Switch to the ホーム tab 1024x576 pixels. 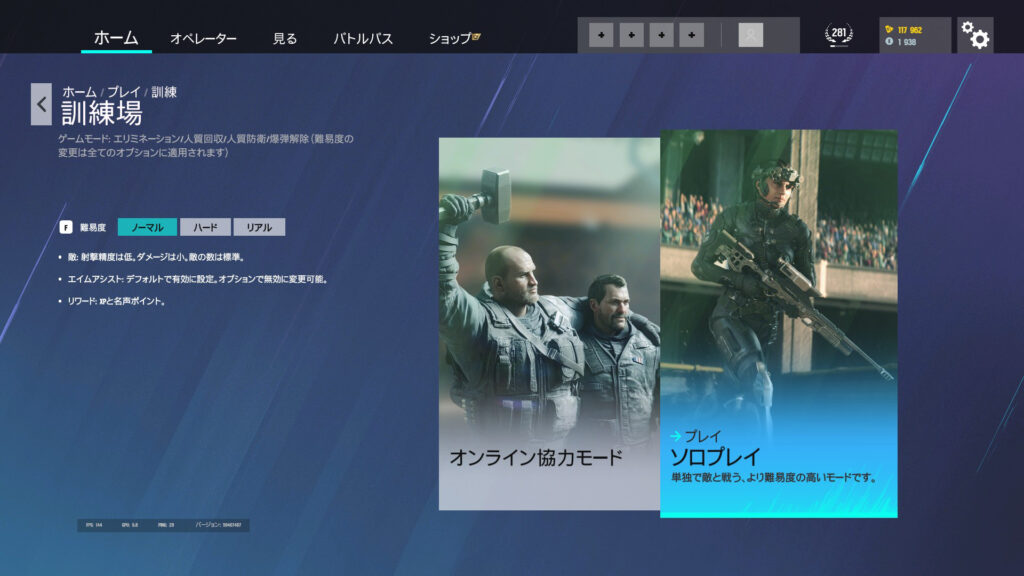pos(116,38)
